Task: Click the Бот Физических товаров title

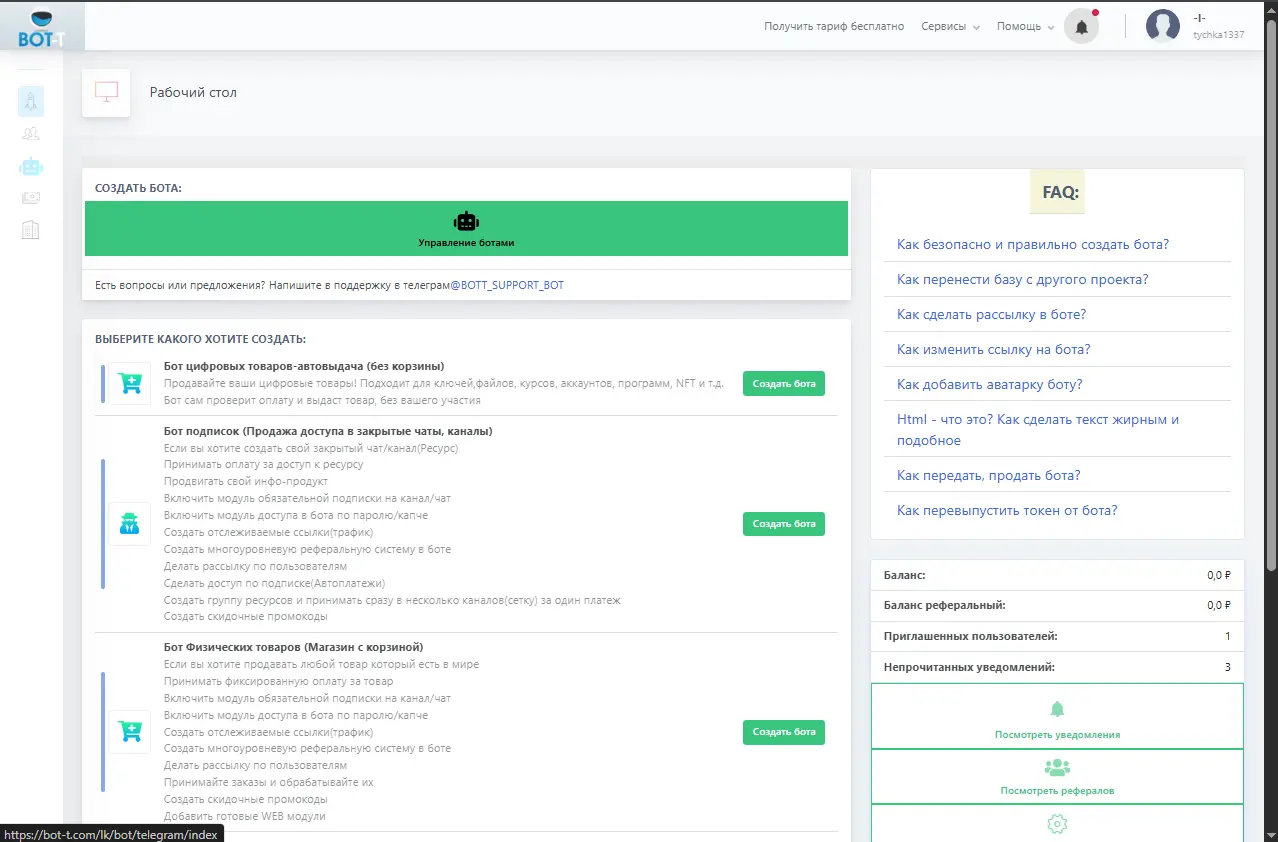Action: pyautogui.click(x=294, y=647)
